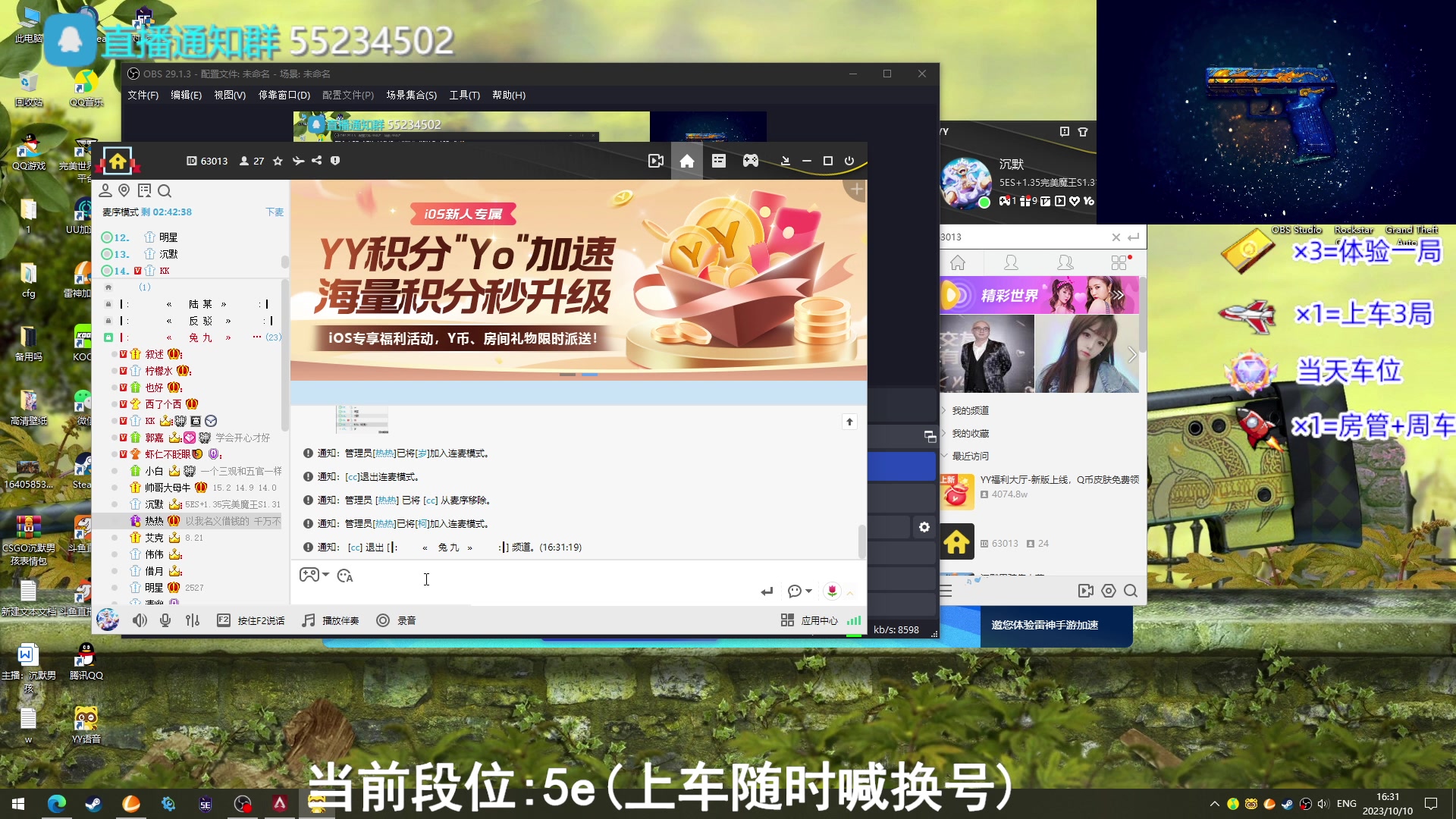Click the favorite star icon in channel header
This screenshot has height=819, width=1456.
278,161
